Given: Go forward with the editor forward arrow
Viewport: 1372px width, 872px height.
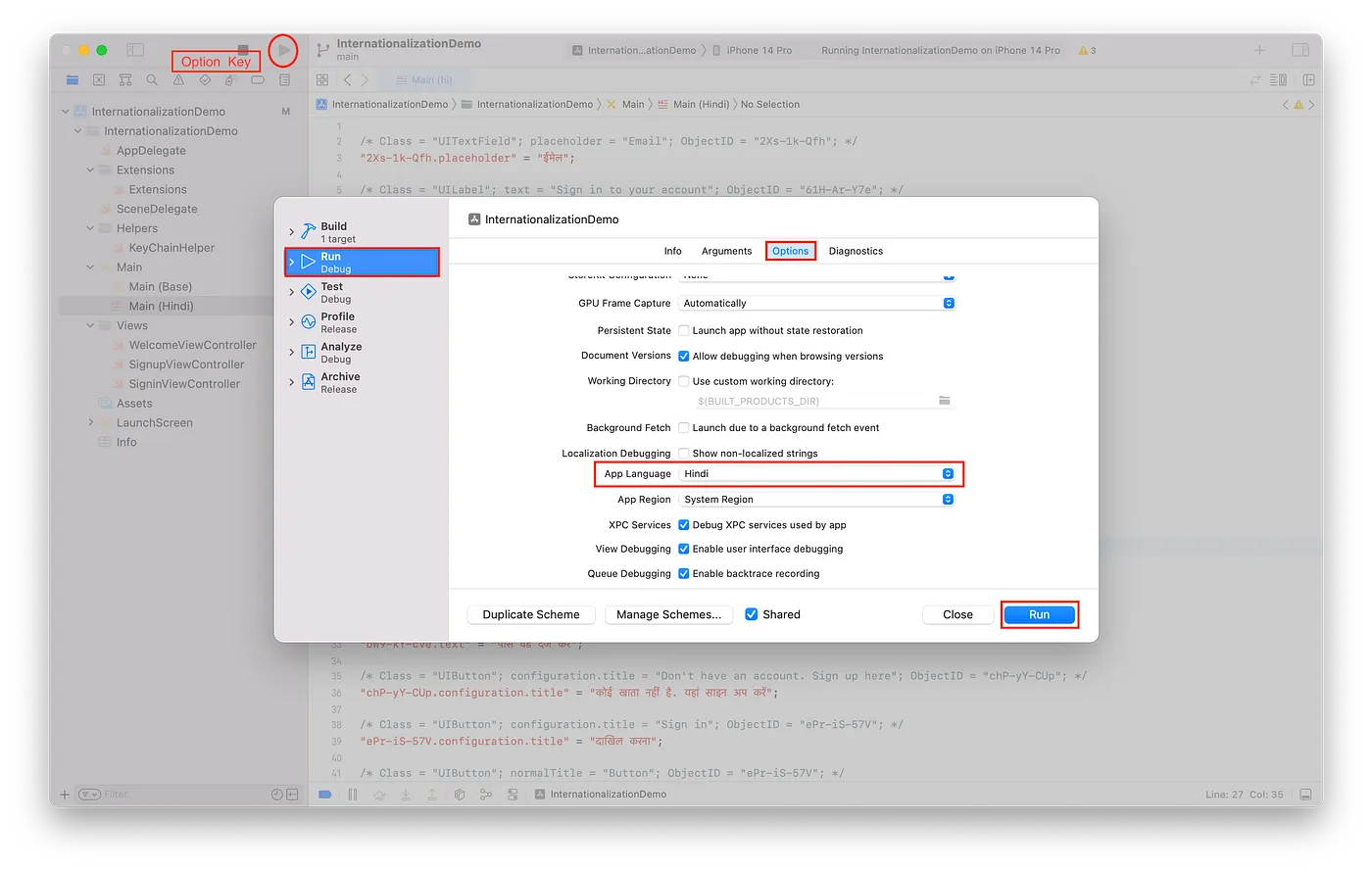Looking at the screenshot, I should click(365, 79).
